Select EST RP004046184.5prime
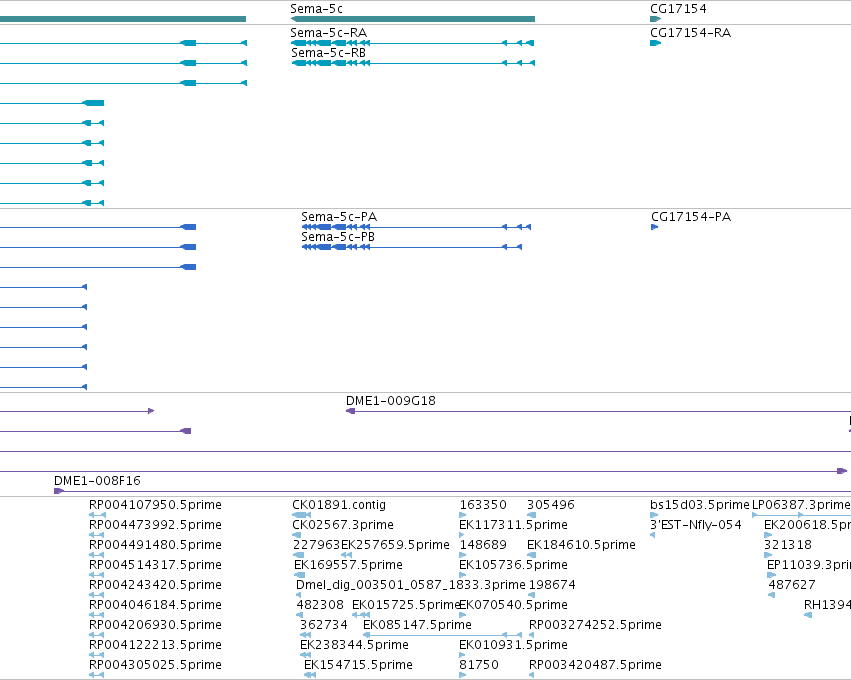The image size is (851, 680). point(155,605)
